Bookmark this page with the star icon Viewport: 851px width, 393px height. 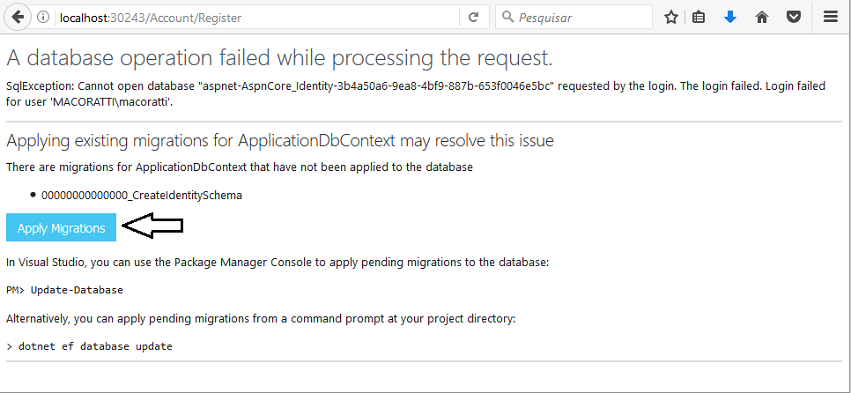pyautogui.click(x=671, y=17)
